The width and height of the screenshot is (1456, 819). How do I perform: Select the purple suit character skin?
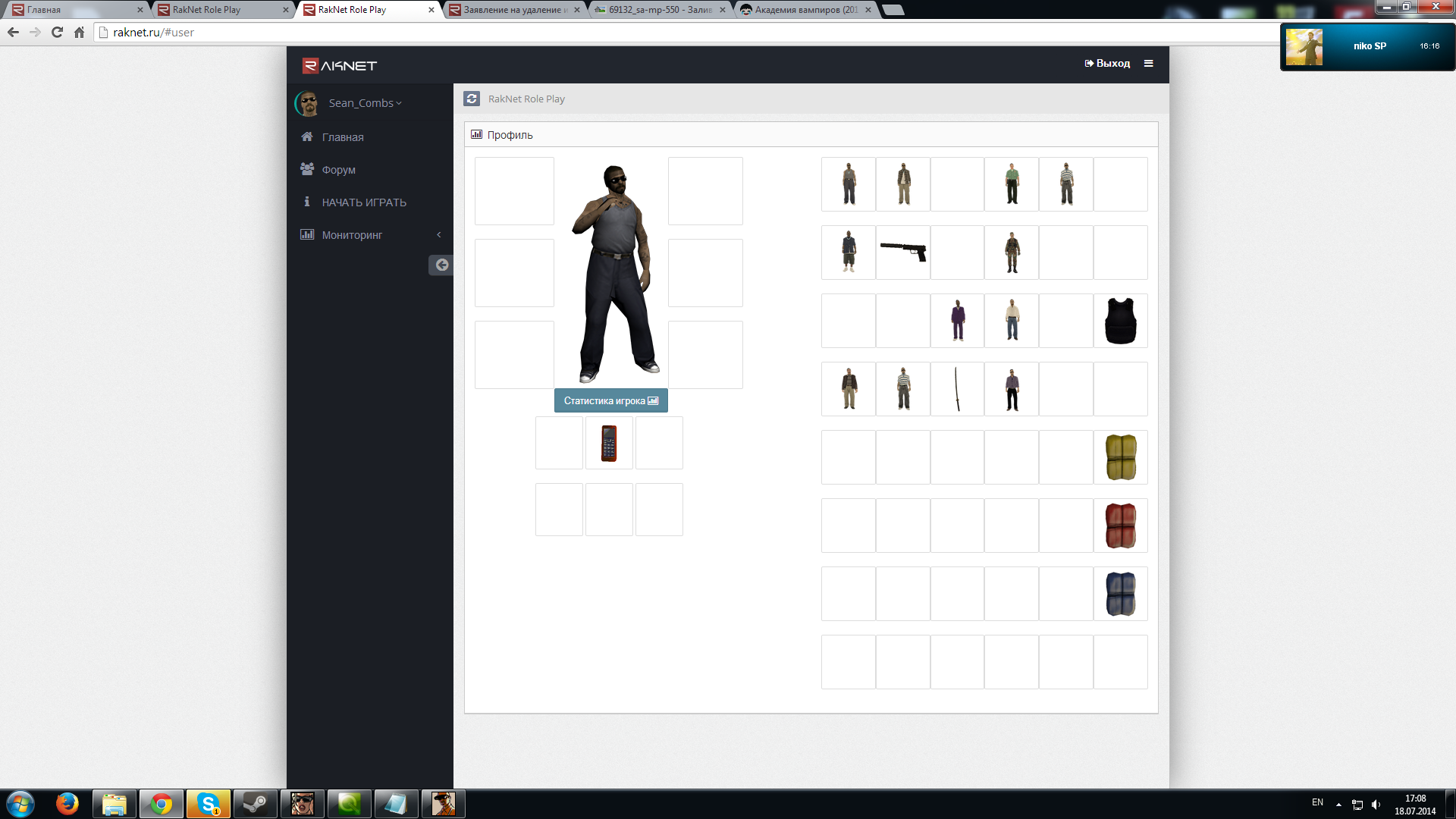pos(957,321)
